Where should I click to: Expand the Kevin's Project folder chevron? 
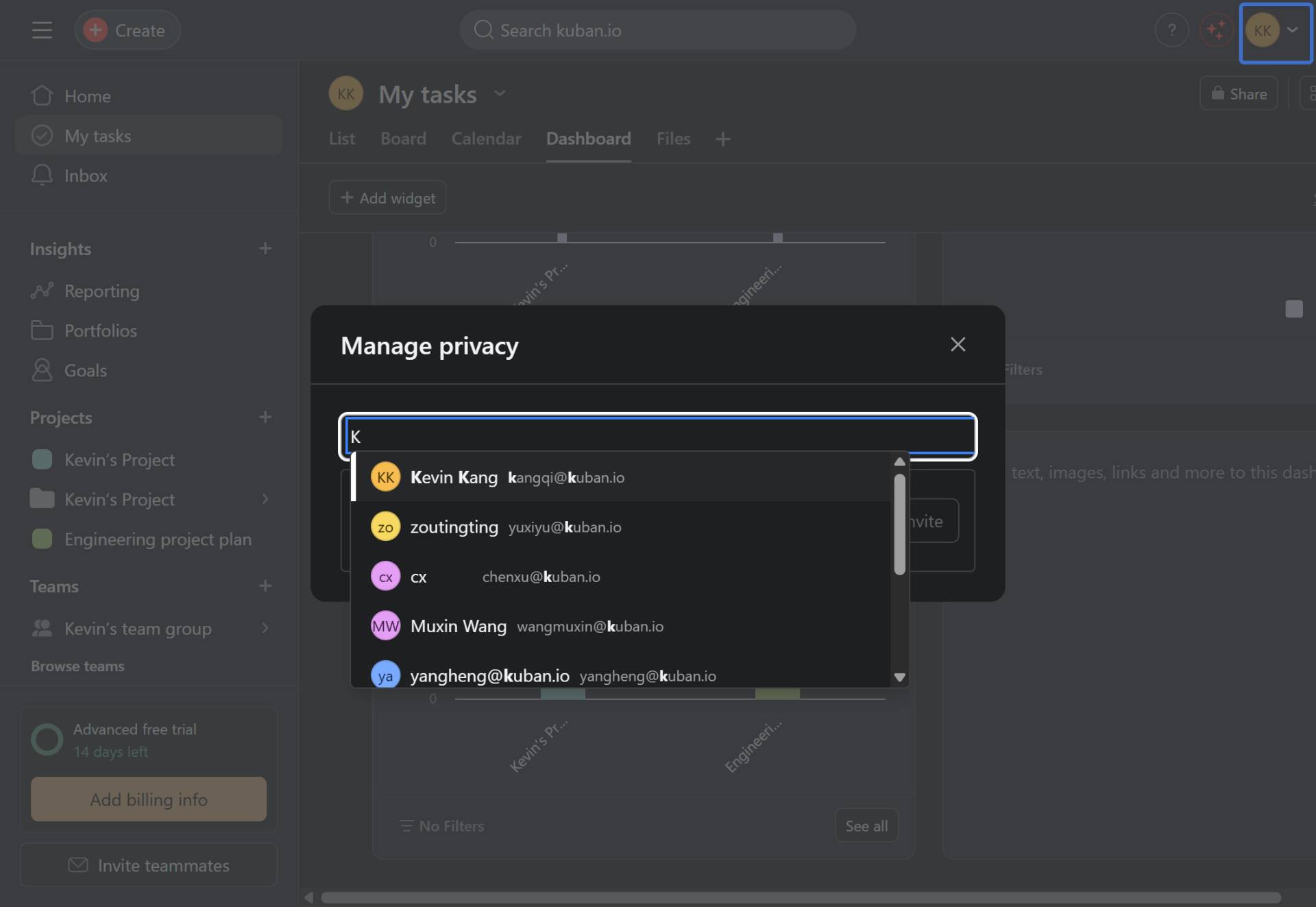[265, 499]
